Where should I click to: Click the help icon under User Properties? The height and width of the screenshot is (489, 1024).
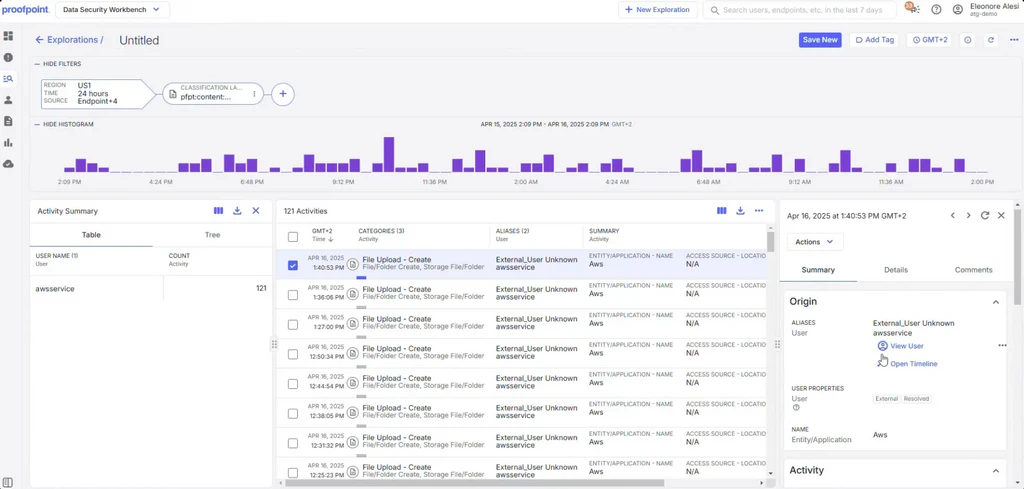(x=796, y=408)
